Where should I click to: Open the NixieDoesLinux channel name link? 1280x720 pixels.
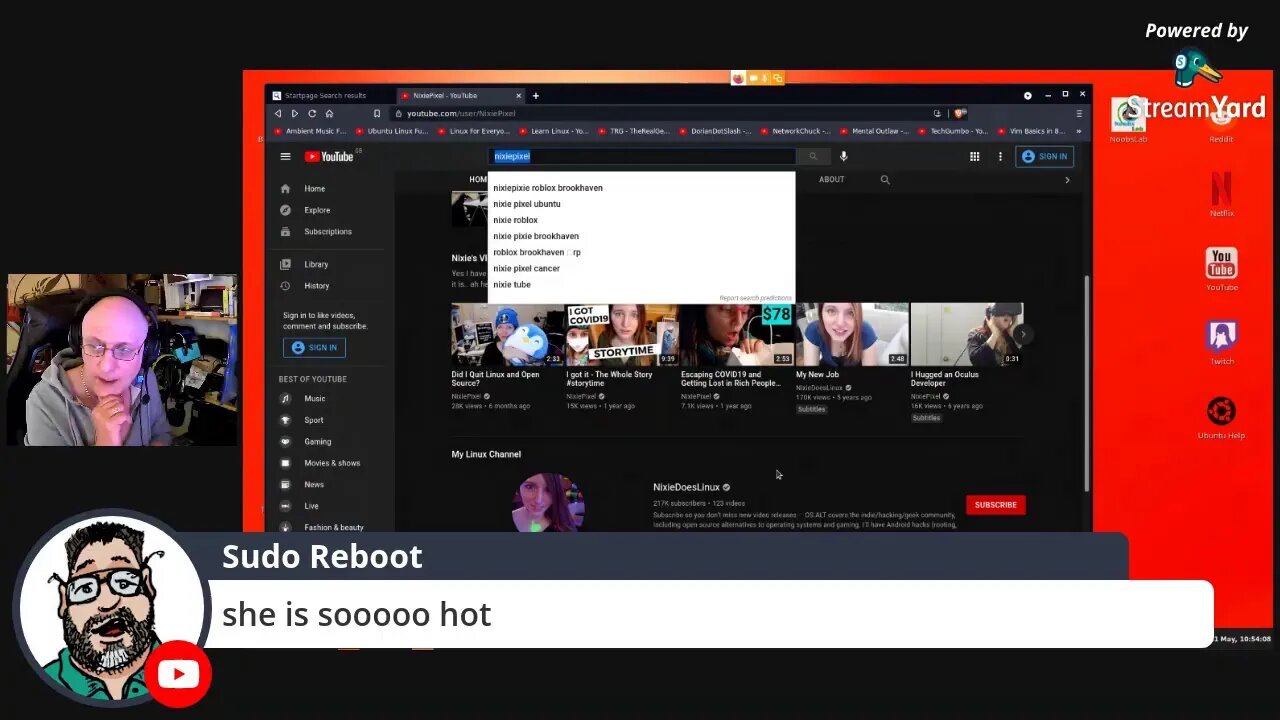pos(686,487)
